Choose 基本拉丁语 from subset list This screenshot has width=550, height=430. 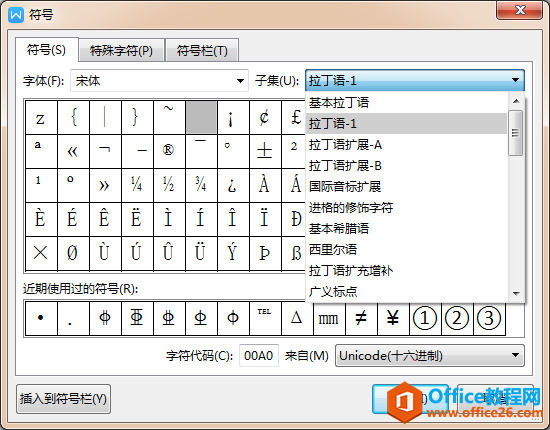[x=406, y=103]
